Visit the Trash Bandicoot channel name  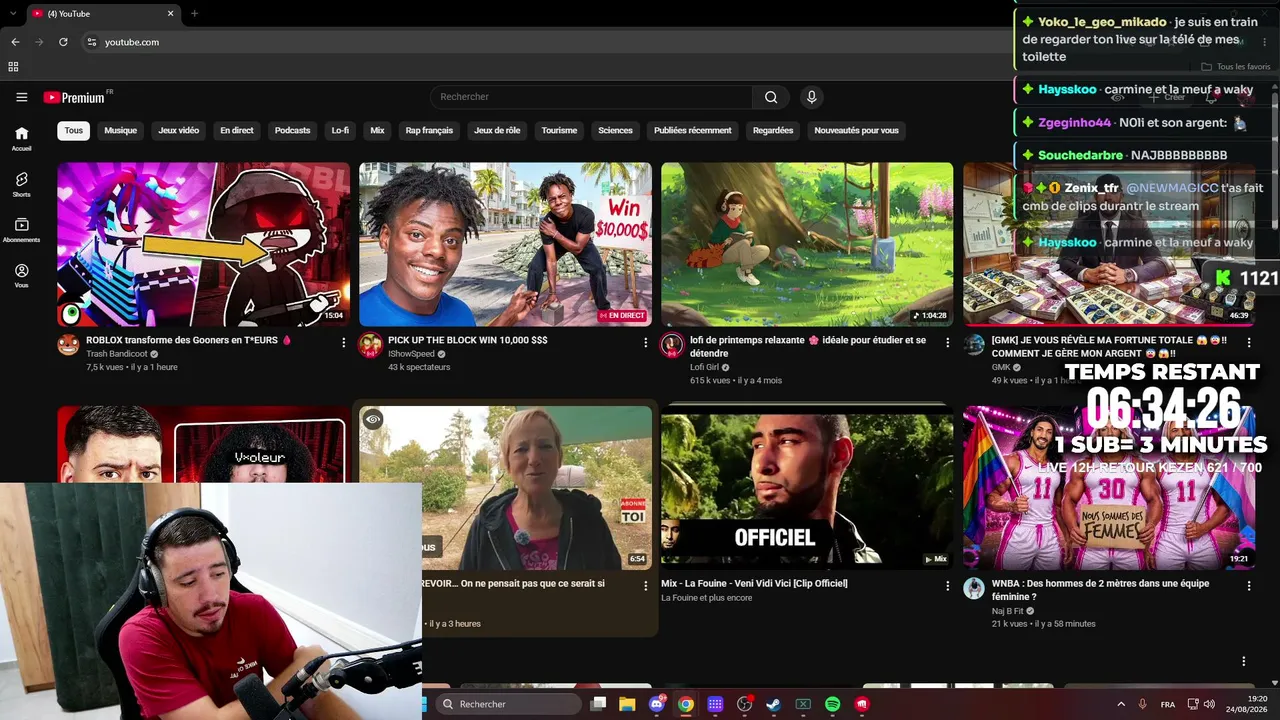click(117, 354)
